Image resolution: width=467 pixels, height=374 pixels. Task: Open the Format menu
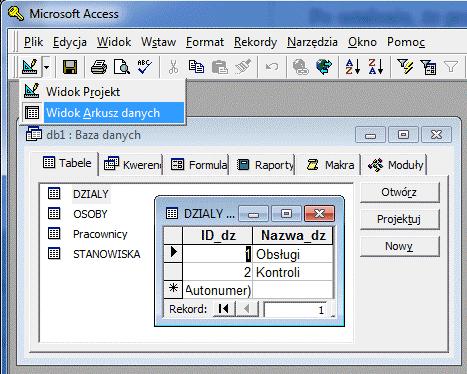[x=205, y=42]
